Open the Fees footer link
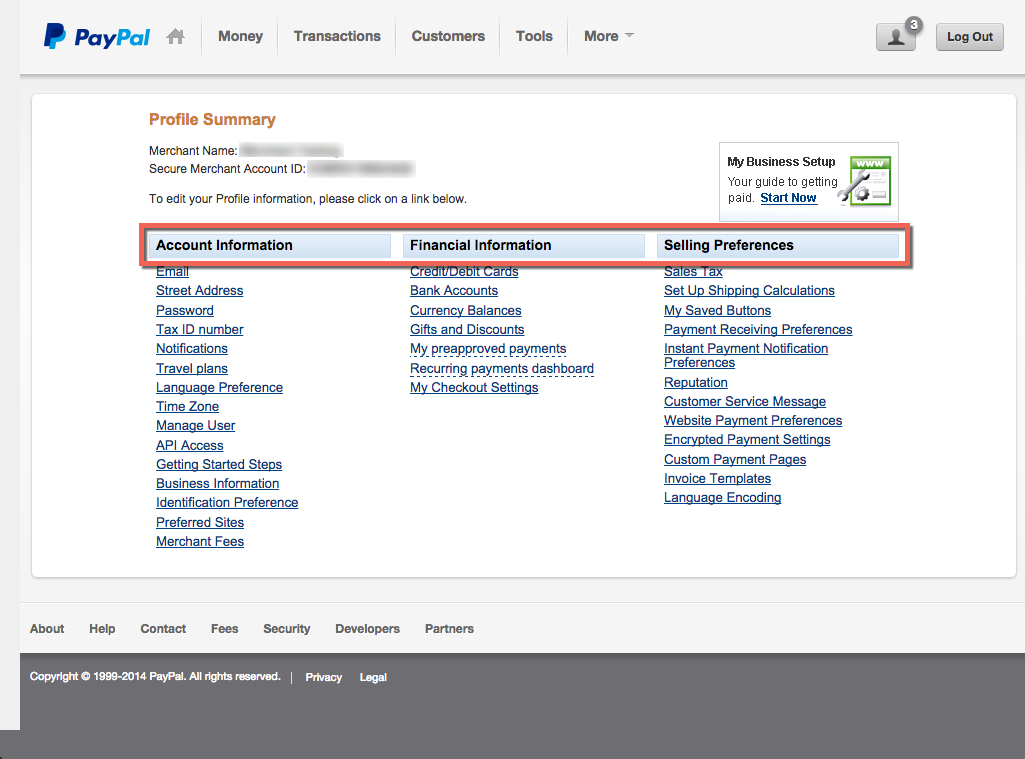Image resolution: width=1025 pixels, height=759 pixels. 224,628
